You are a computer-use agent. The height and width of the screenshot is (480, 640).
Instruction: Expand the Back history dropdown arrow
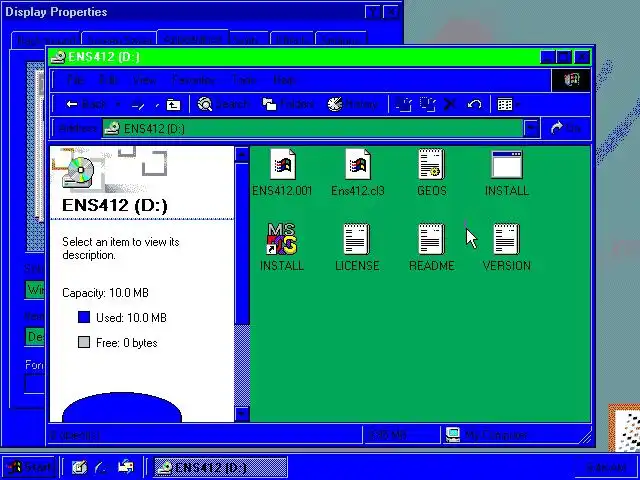pyautogui.click(x=118, y=105)
